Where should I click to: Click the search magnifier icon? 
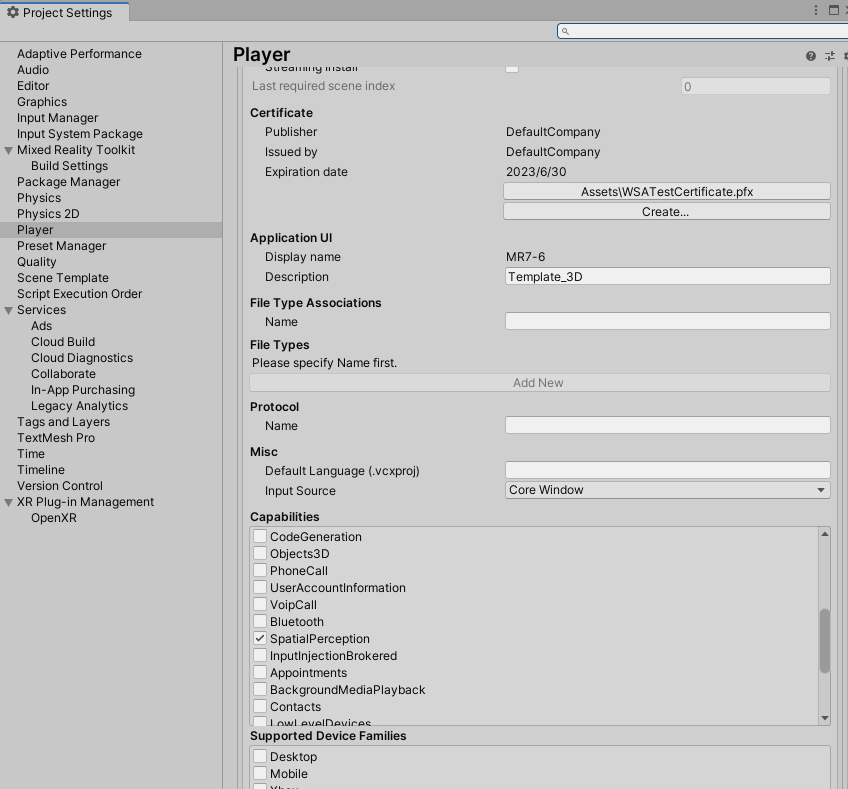point(565,31)
